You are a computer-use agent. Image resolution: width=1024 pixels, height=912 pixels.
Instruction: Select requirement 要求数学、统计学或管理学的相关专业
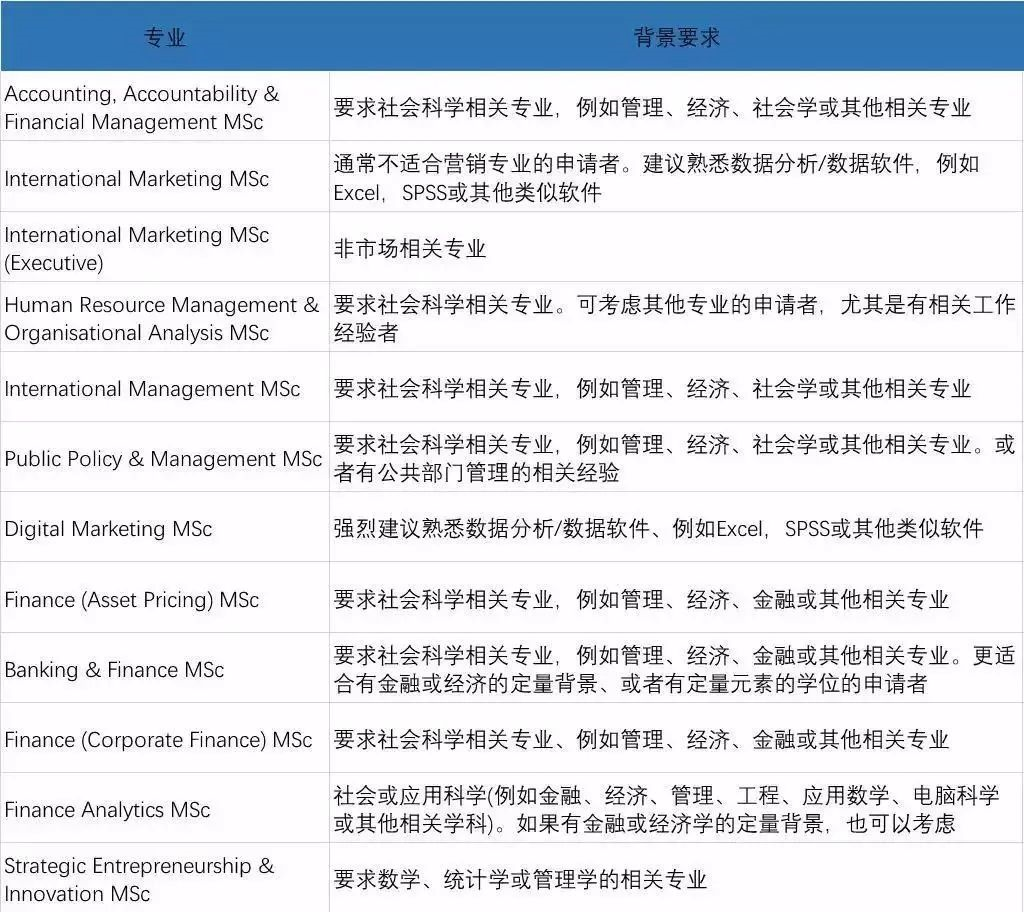[x=520, y=880]
